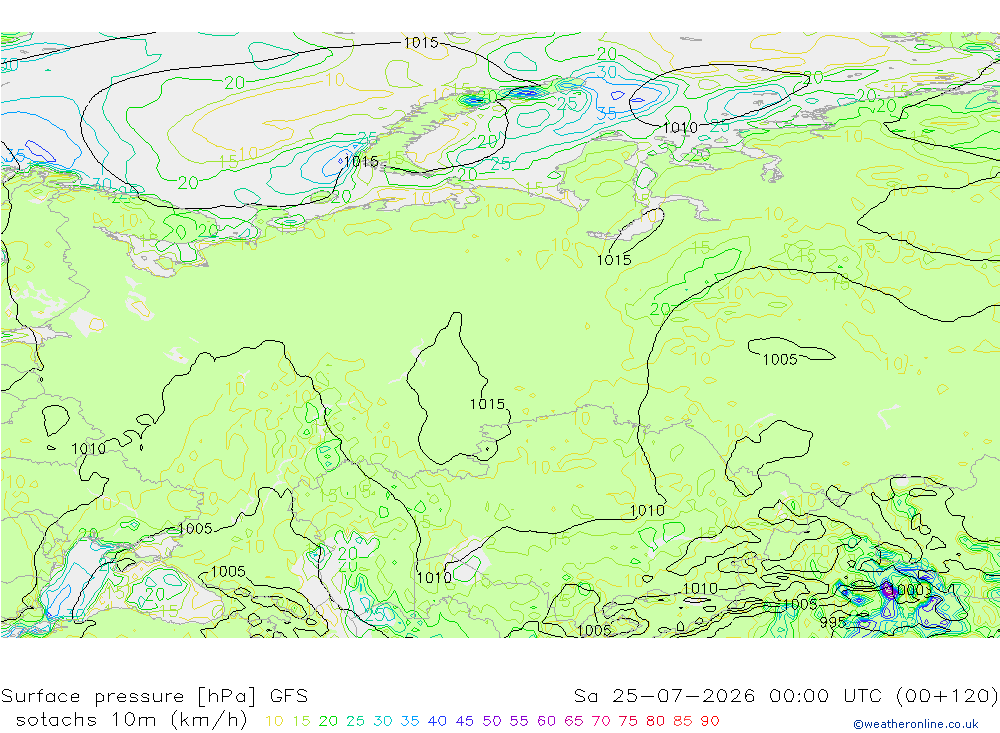Viewport: 1000px width, 733px height.
Task: Click the 'Sa 25-07-2026 00:00 UTC (00+120)' timestamp
Action: [x=786, y=696]
